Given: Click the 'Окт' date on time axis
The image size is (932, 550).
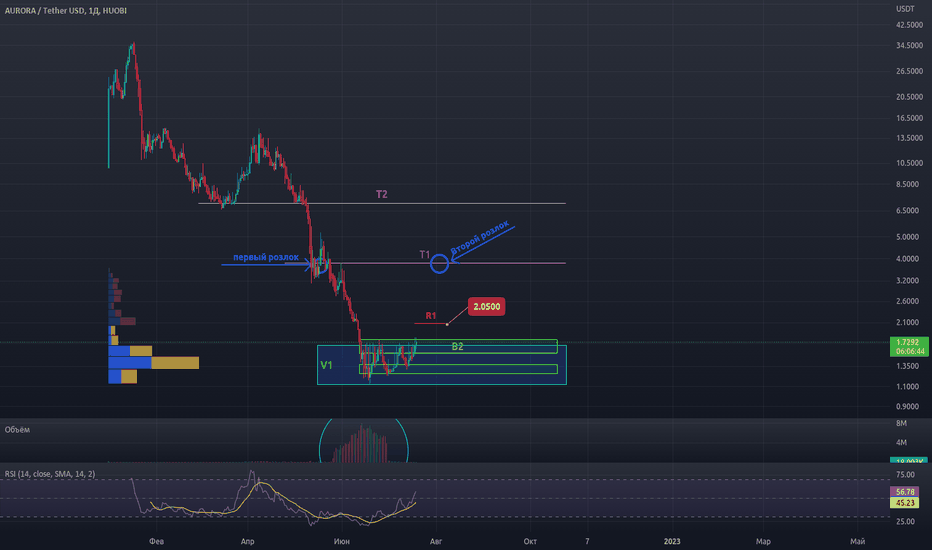Looking at the screenshot, I should [x=530, y=541].
